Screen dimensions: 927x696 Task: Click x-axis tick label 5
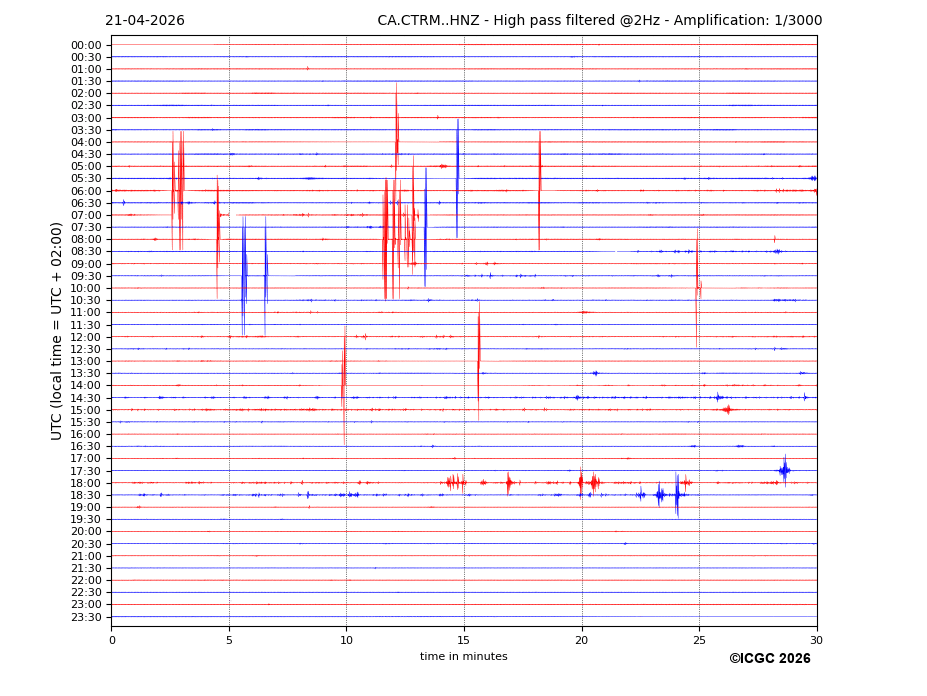tap(229, 640)
